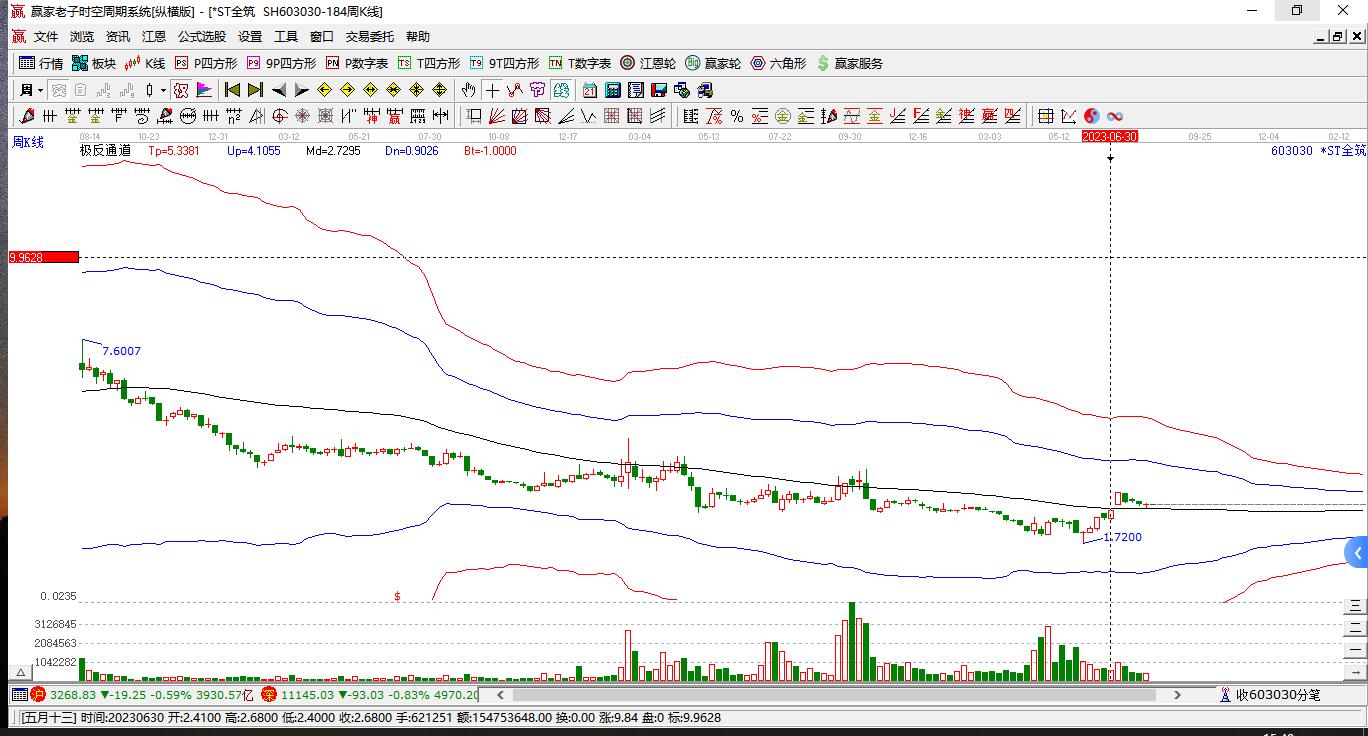The width and height of the screenshot is (1368, 736).
Task: Switch to the K线 chart view
Action: [x=144, y=63]
